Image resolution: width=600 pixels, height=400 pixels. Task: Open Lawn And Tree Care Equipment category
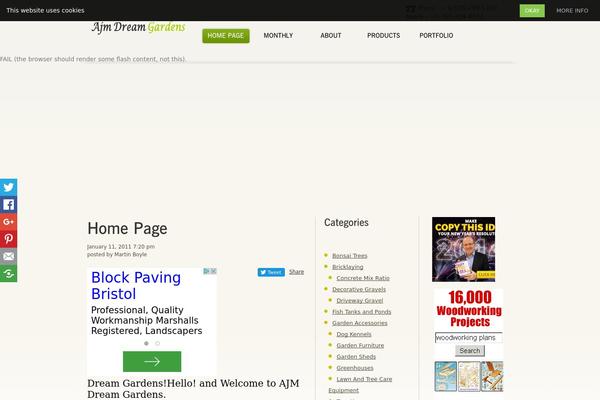[x=360, y=385]
